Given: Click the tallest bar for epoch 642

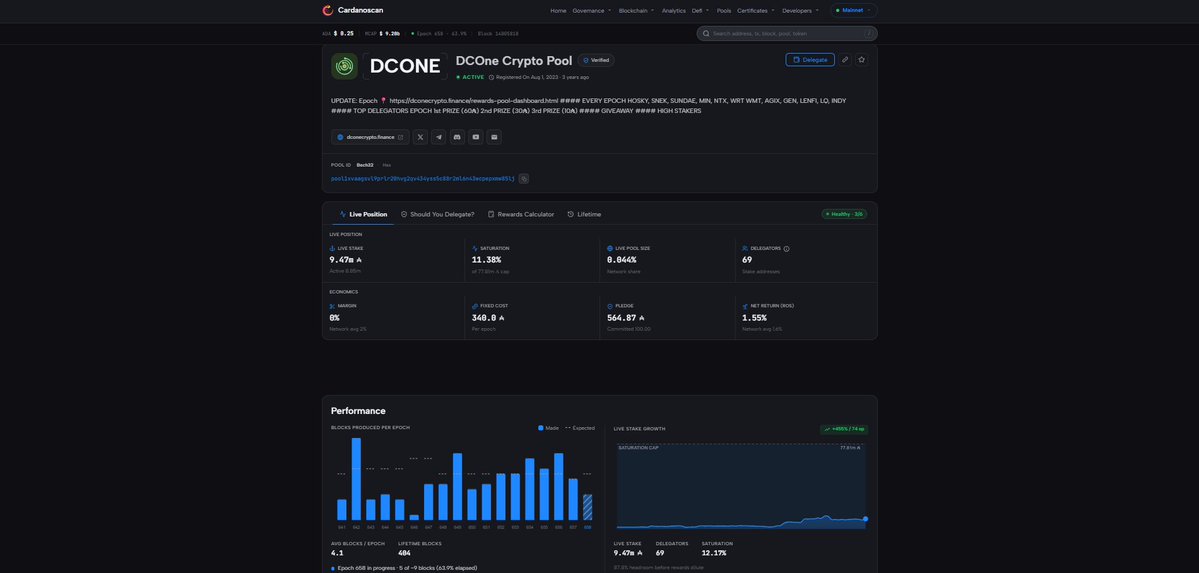Looking at the screenshot, I should coord(356,479).
